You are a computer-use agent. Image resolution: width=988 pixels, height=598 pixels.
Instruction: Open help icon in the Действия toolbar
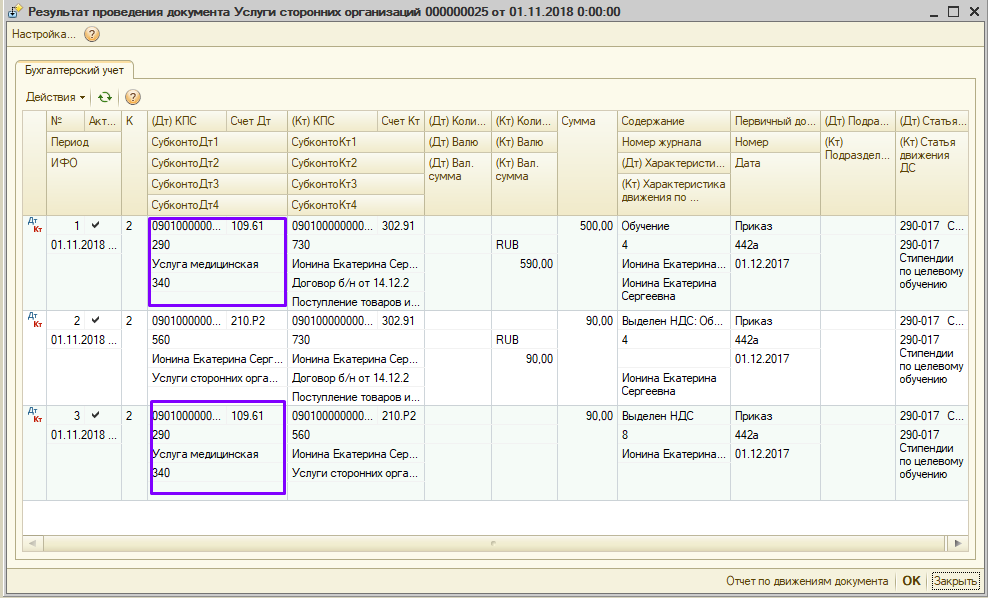132,97
